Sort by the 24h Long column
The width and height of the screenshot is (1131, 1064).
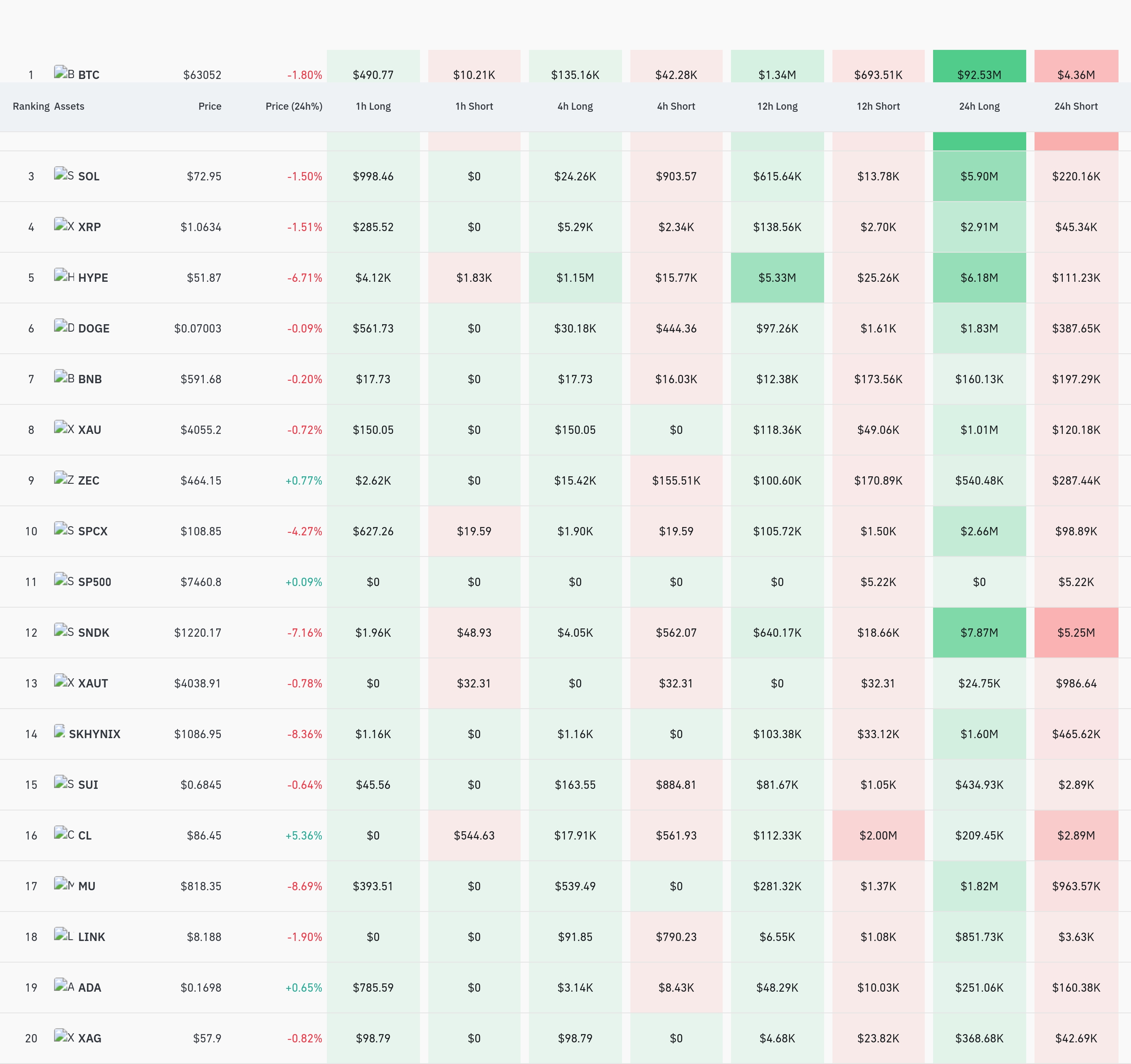click(x=980, y=106)
